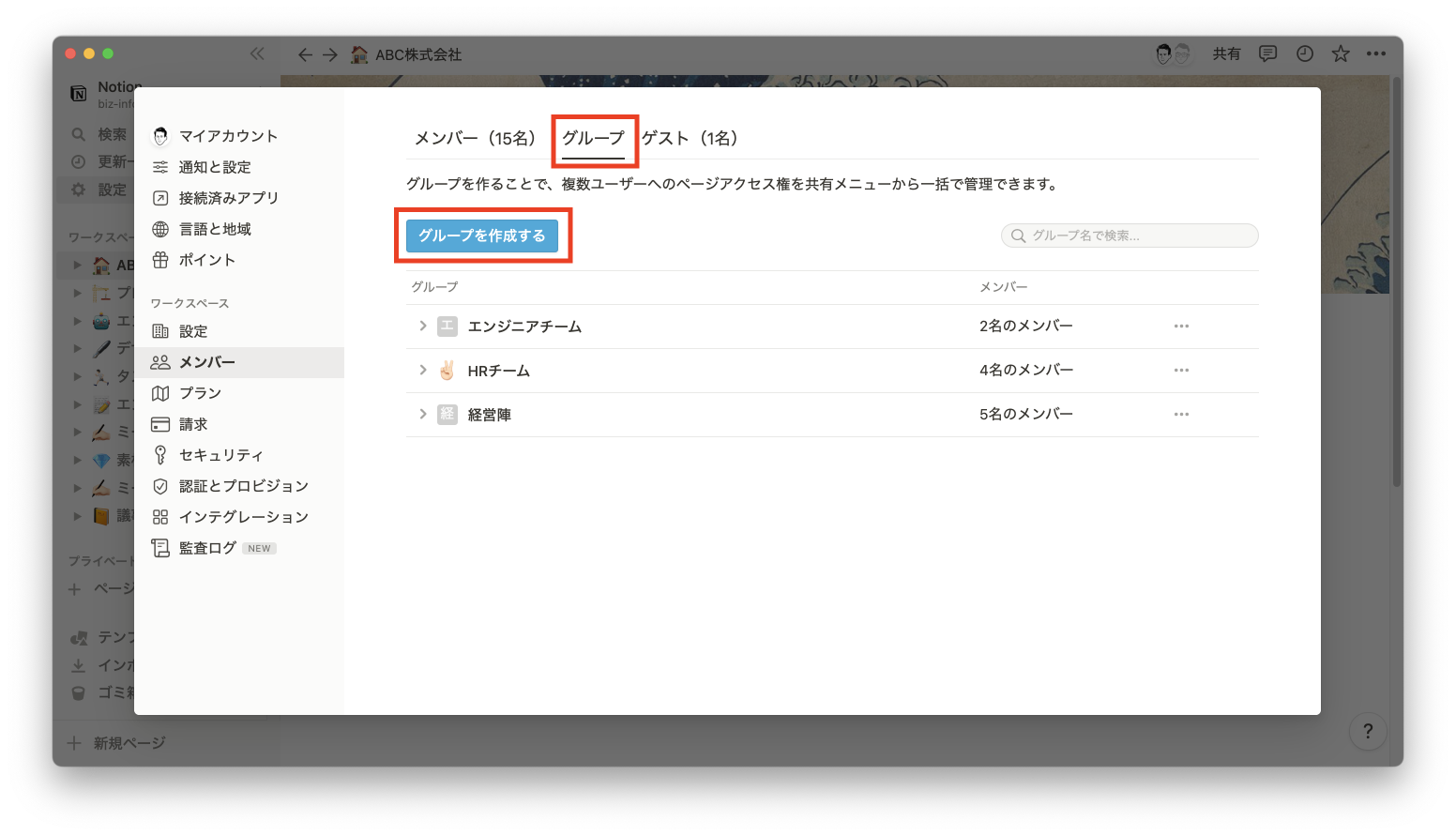Expand the HRチーム group row

pos(423,370)
